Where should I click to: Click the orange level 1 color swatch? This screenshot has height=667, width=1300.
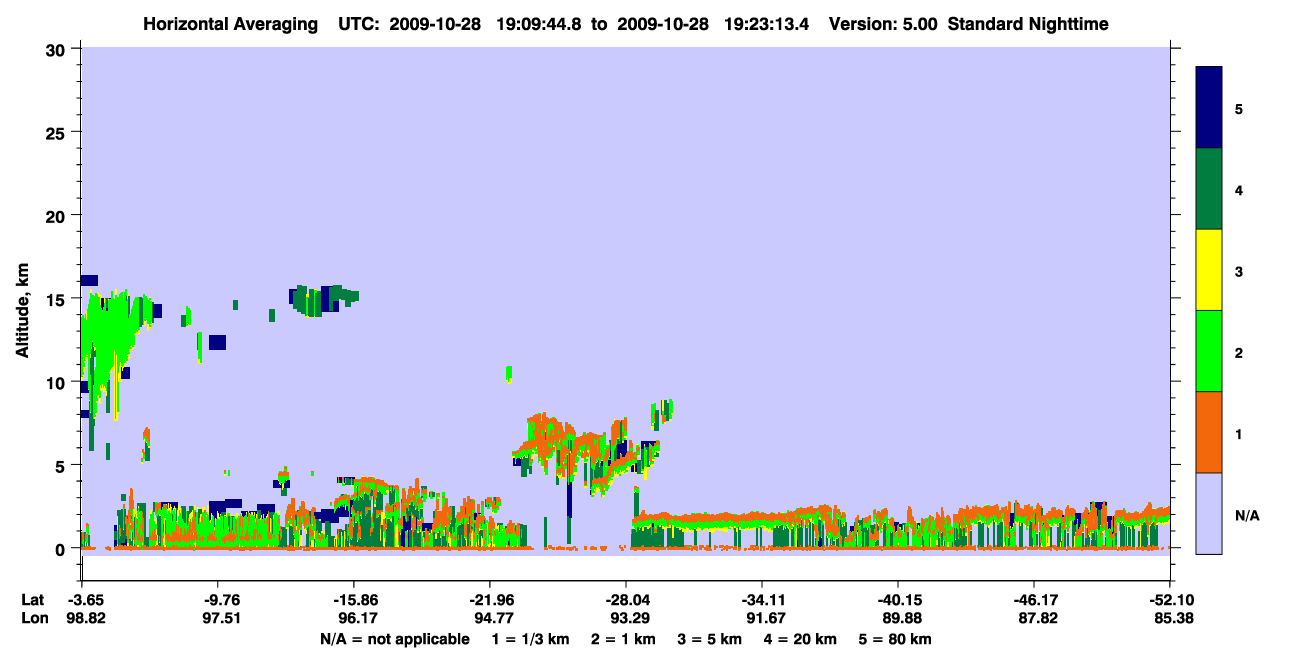pos(1209,432)
